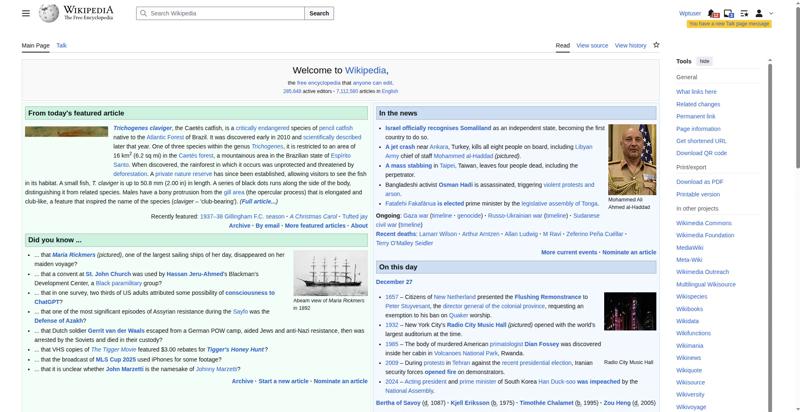The width and height of the screenshot is (800, 412).
Task: Open the Trichogenes claviger featured image
Action: click(68, 130)
